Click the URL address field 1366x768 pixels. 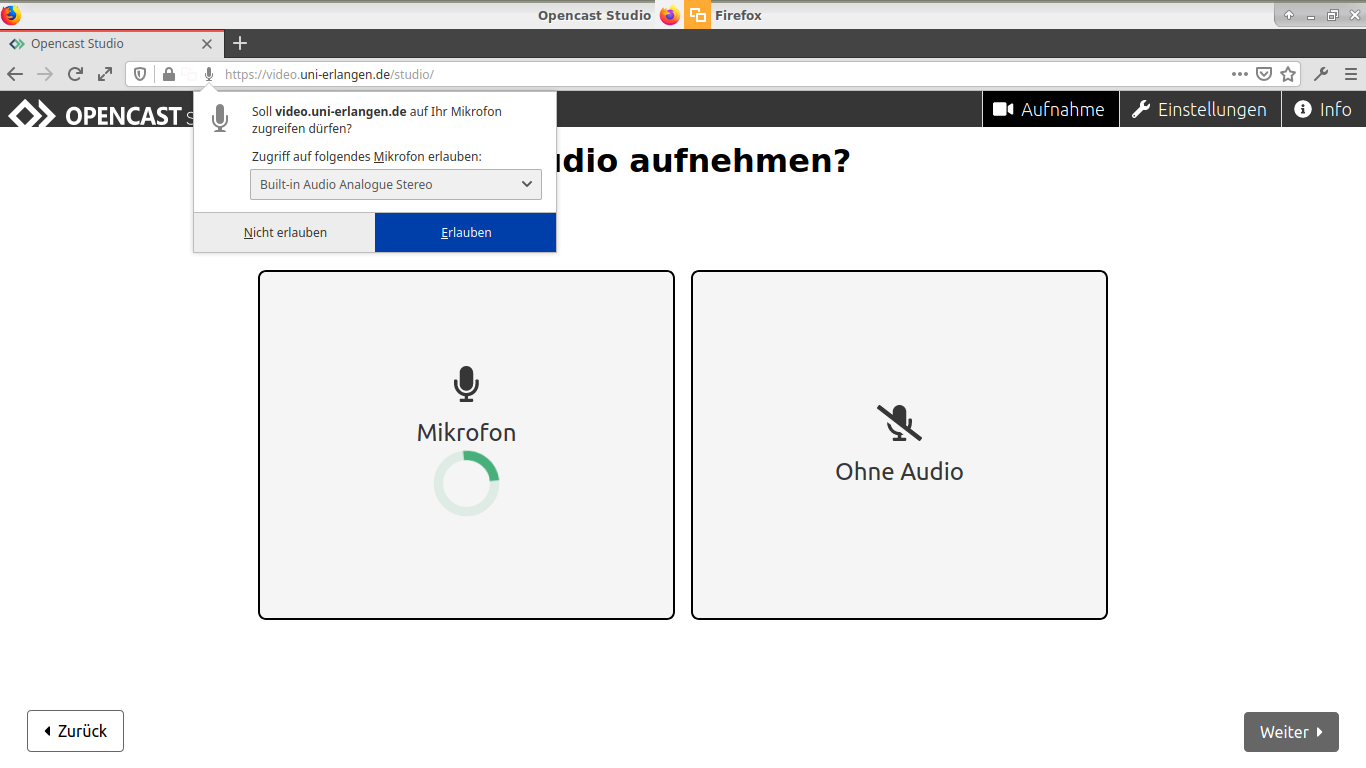[700, 74]
